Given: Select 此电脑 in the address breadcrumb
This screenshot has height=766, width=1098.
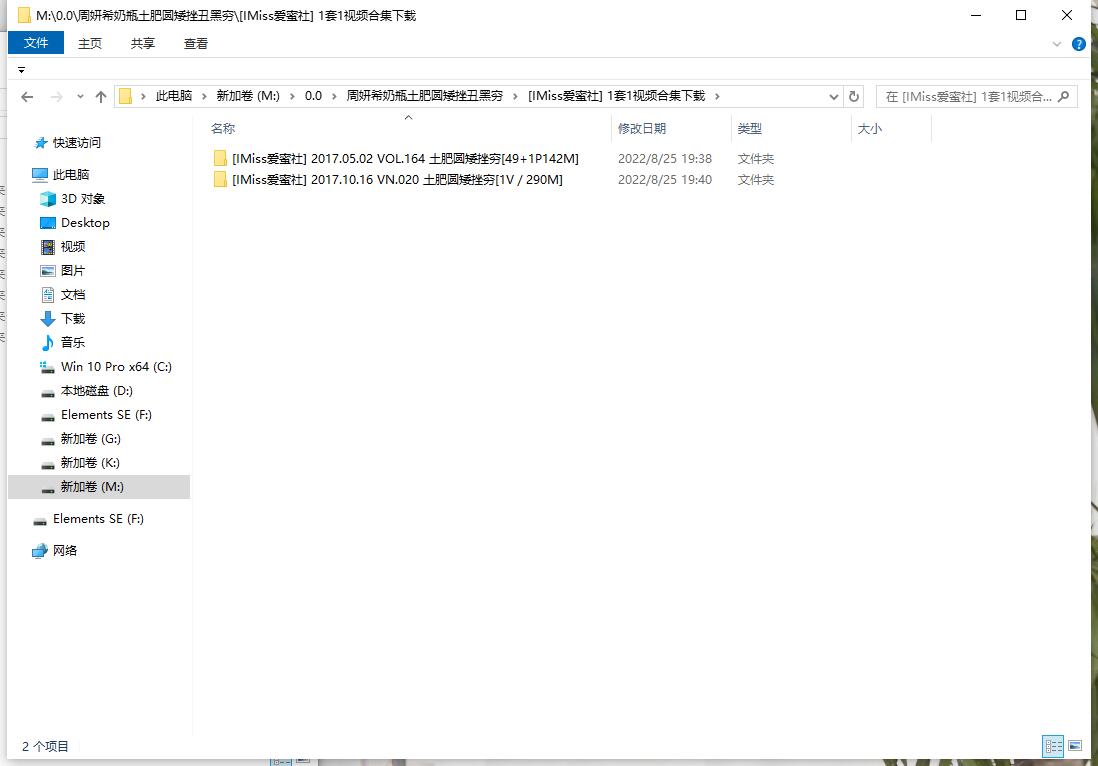Looking at the screenshot, I should click(174, 96).
